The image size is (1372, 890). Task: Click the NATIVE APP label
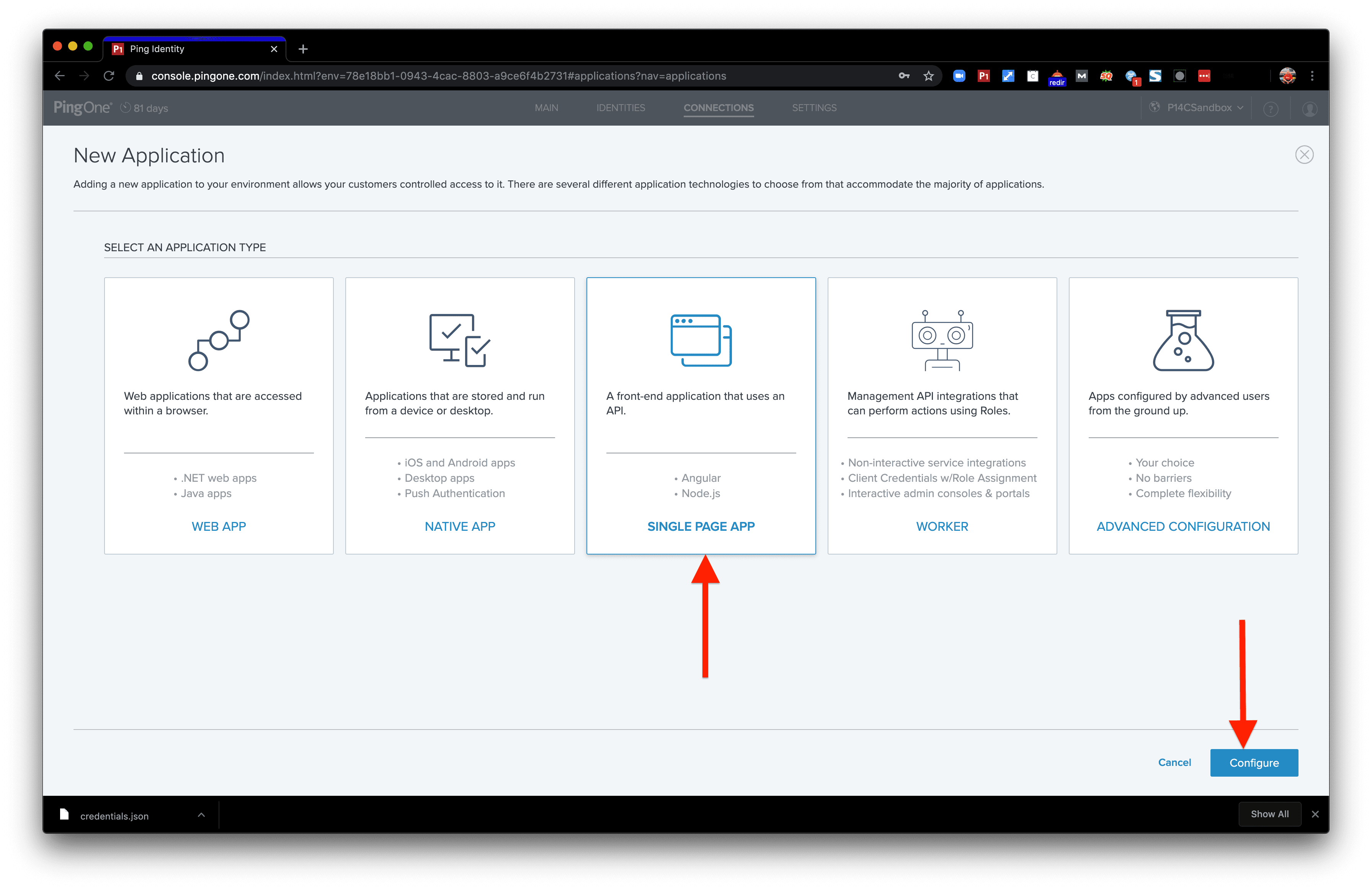point(459,526)
